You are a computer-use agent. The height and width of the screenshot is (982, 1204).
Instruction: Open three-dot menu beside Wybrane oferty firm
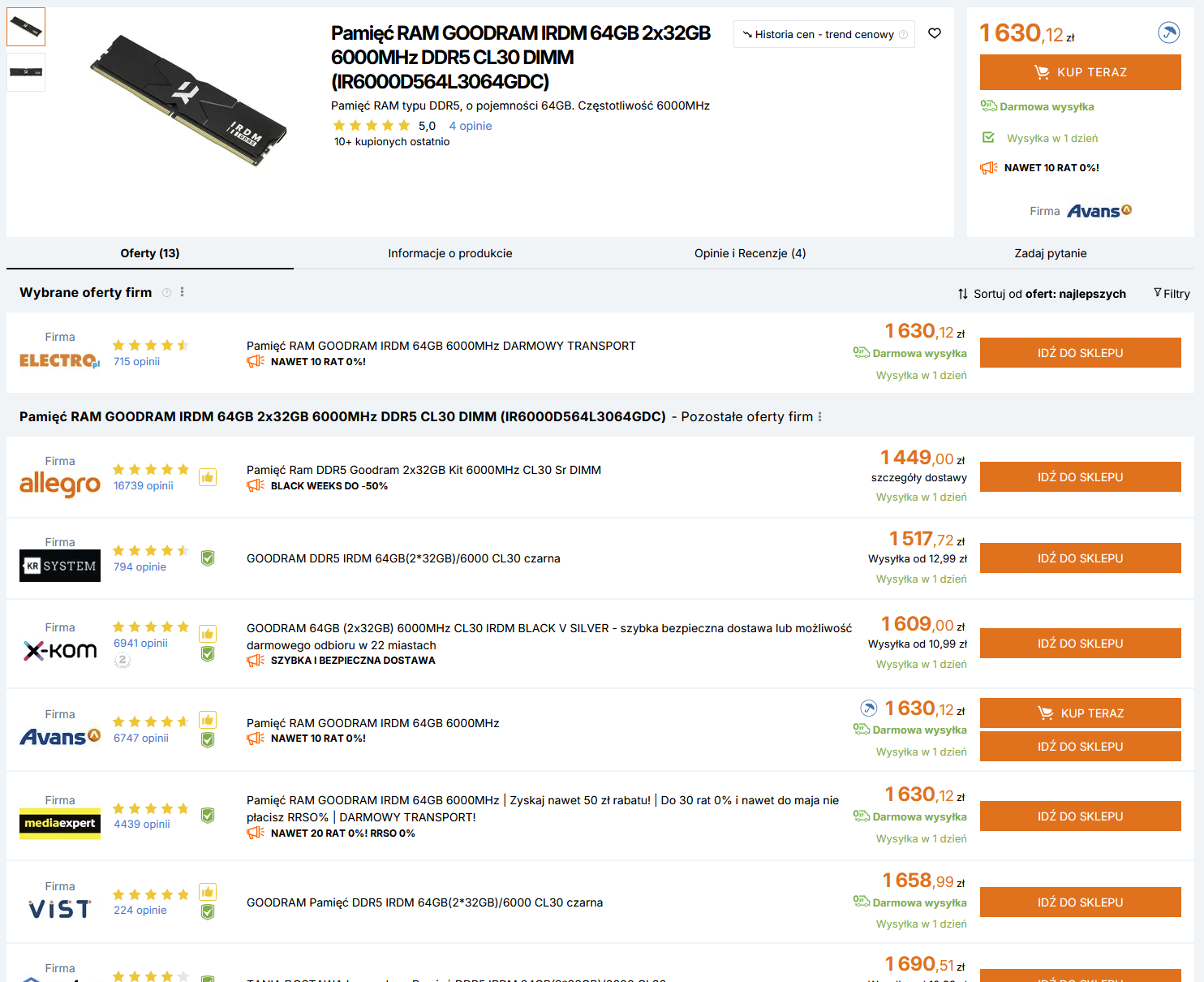click(182, 292)
